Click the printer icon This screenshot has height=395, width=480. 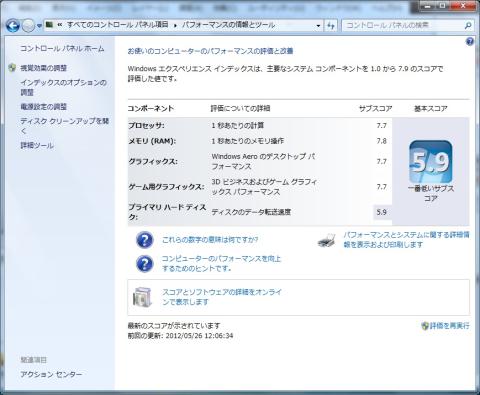326,240
